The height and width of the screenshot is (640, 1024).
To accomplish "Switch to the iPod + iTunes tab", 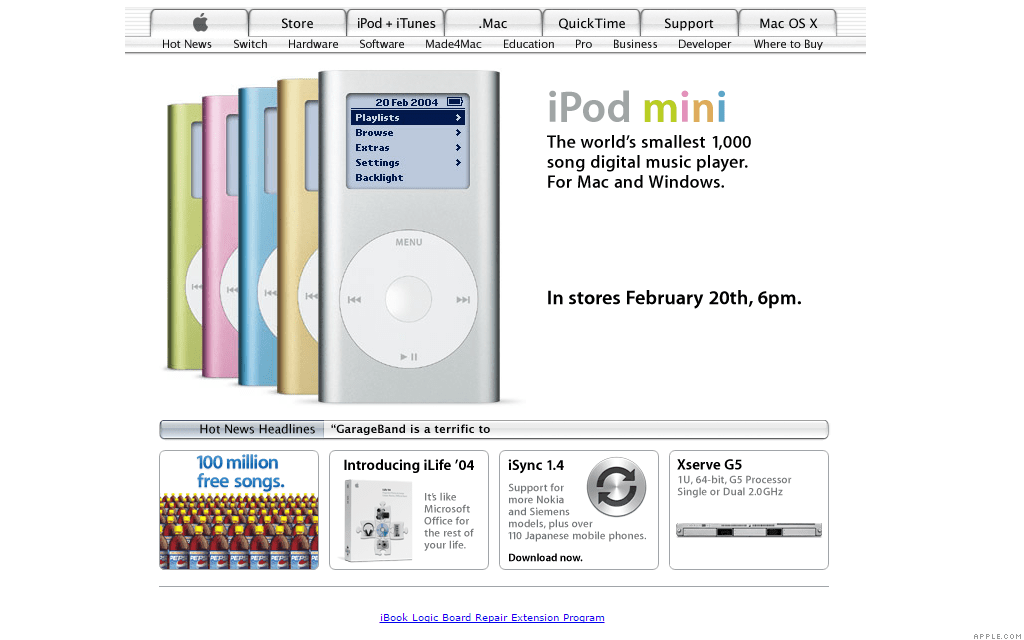I will [395, 22].
